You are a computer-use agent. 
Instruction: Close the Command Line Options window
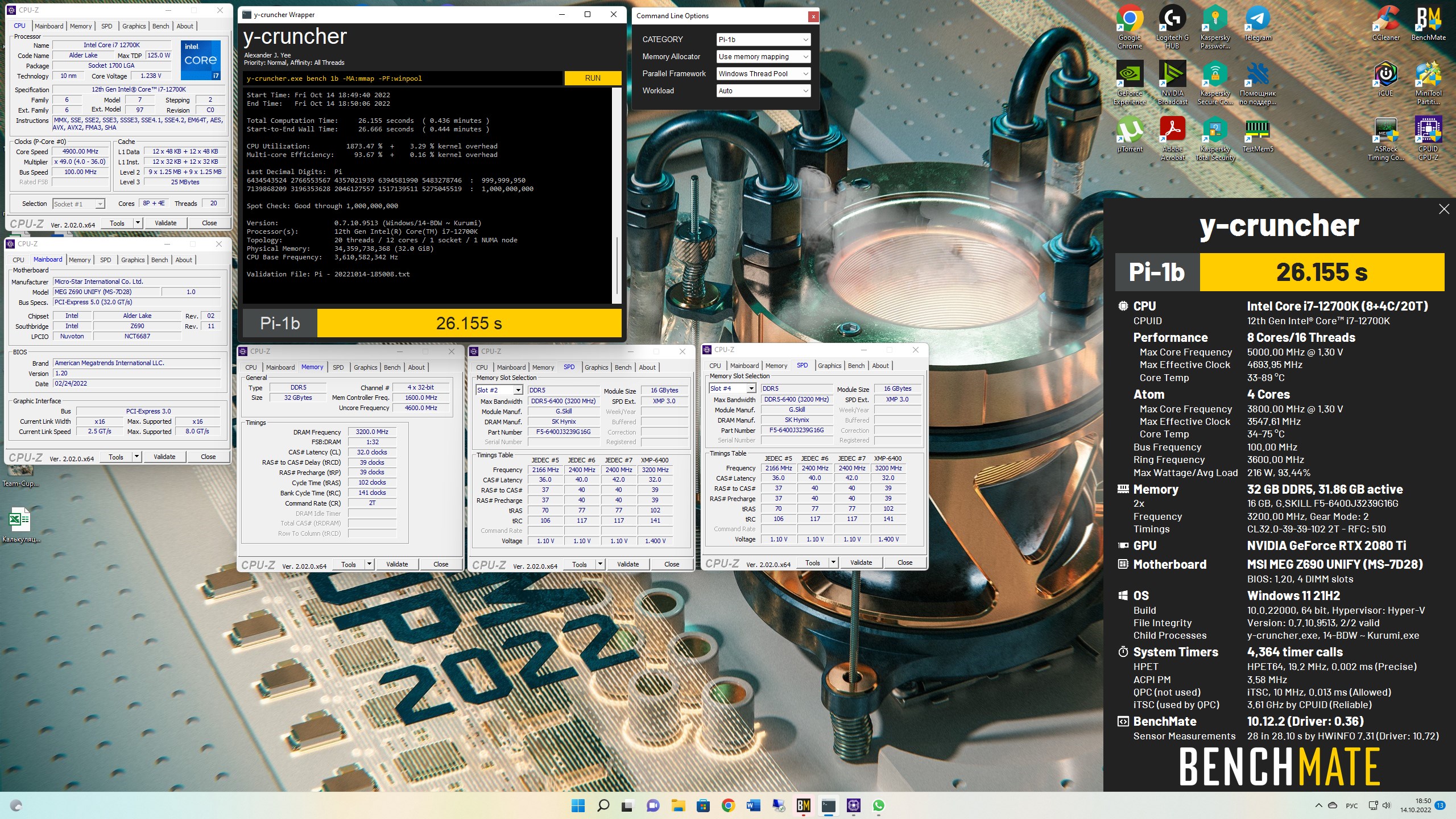[813, 16]
